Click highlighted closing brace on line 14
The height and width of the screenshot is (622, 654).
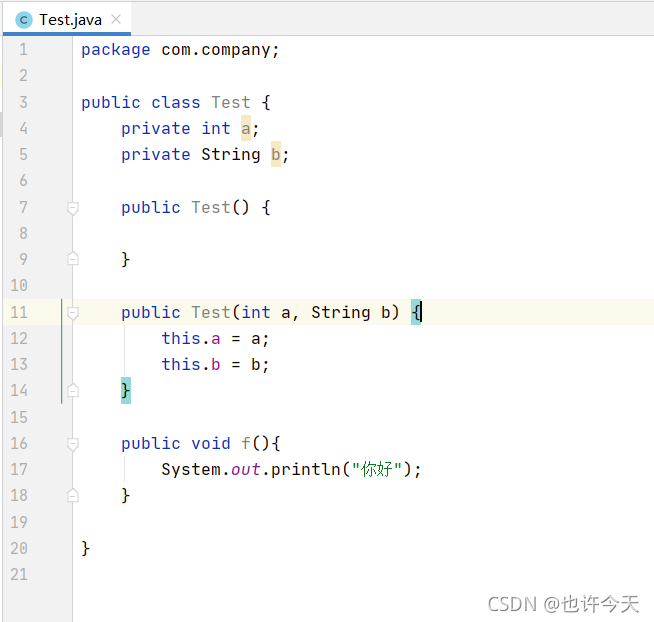[x=126, y=390]
